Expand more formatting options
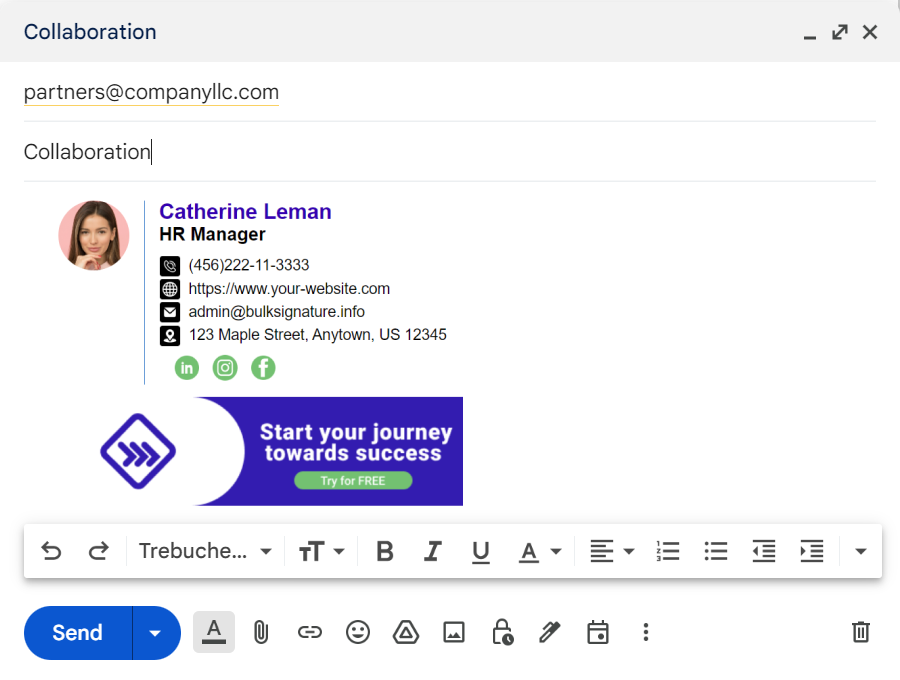 [x=860, y=551]
